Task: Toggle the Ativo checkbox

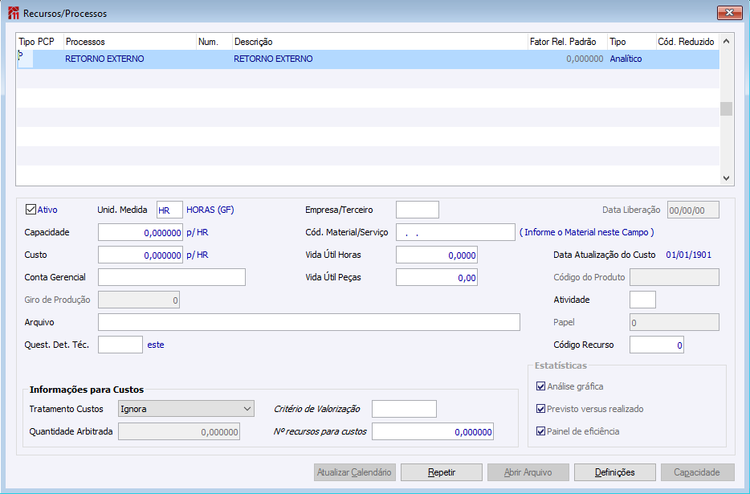Action: [x=31, y=209]
